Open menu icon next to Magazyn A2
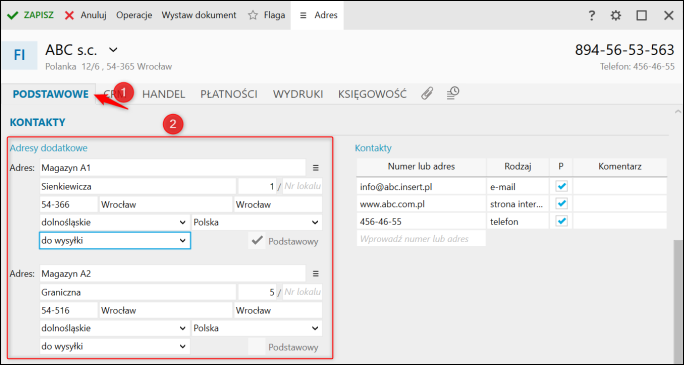Screen dimensions: 684x365 coord(316,274)
